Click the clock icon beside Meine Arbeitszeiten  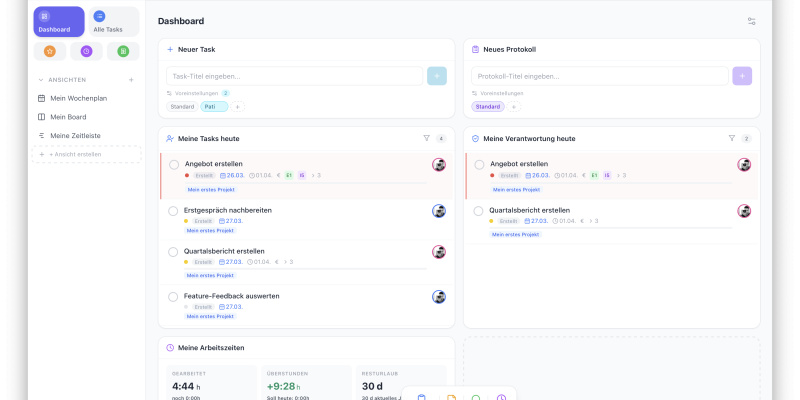click(x=170, y=348)
